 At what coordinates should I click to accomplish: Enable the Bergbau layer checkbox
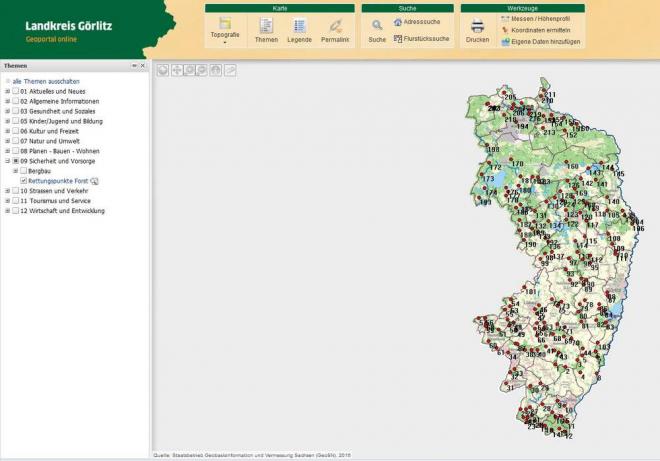coord(24,171)
